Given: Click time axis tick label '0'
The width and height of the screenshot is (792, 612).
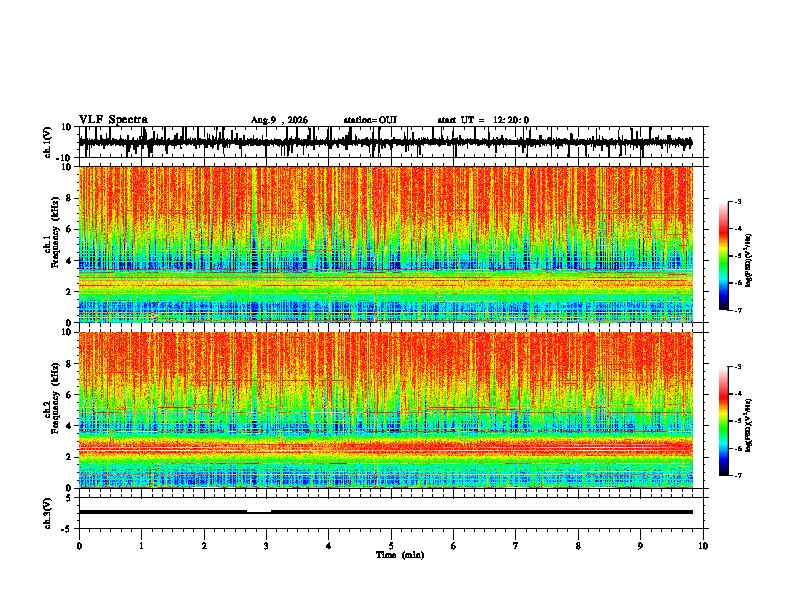Looking at the screenshot, I should point(79,546).
